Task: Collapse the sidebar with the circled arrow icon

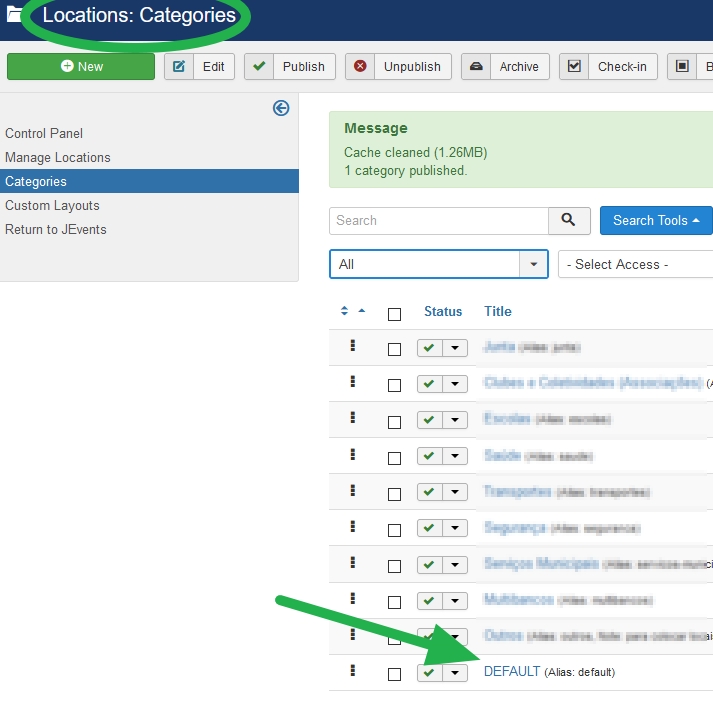Action: [x=281, y=108]
